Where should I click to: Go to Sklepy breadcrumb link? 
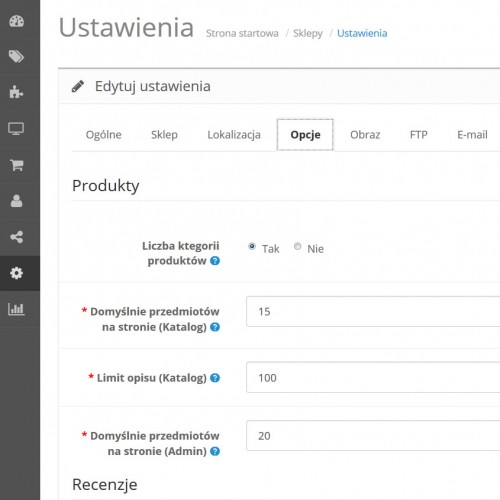click(308, 33)
